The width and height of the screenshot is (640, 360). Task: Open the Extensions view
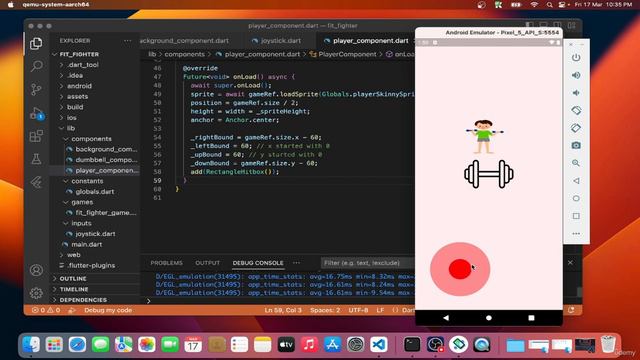(36, 136)
